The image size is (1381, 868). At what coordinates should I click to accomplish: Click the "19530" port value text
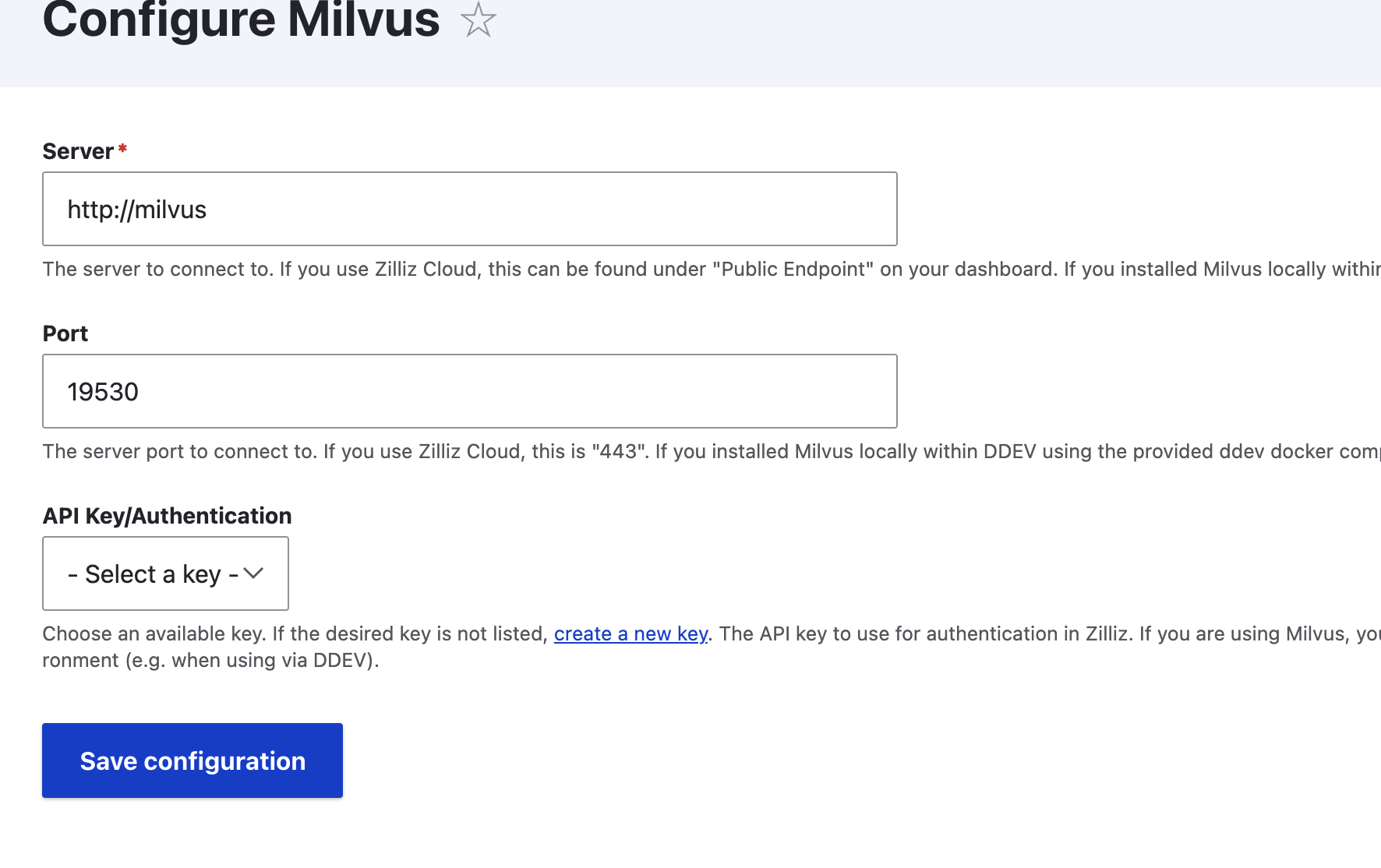tap(103, 392)
